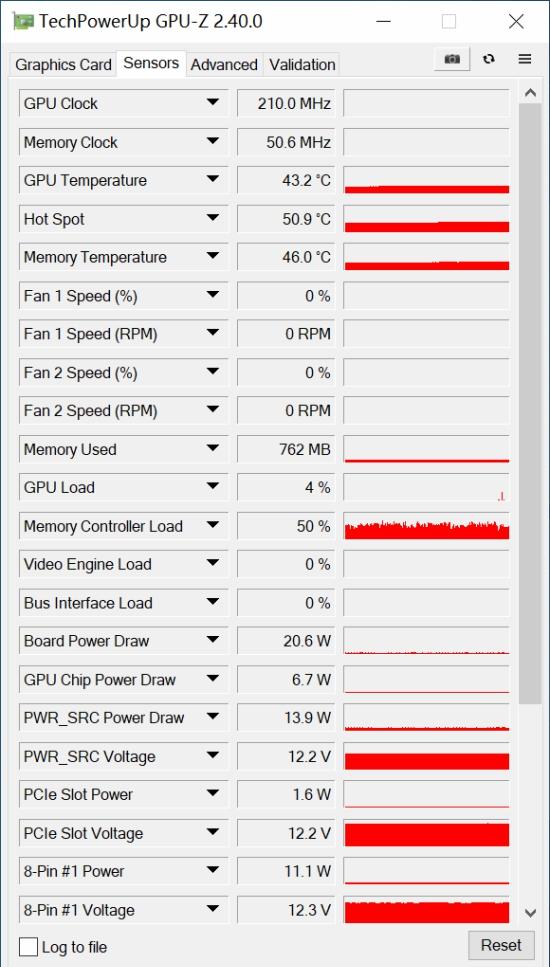Click the GPU-Z app icon in title bar
This screenshot has width=550, height=967.
[x=23, y=22]
